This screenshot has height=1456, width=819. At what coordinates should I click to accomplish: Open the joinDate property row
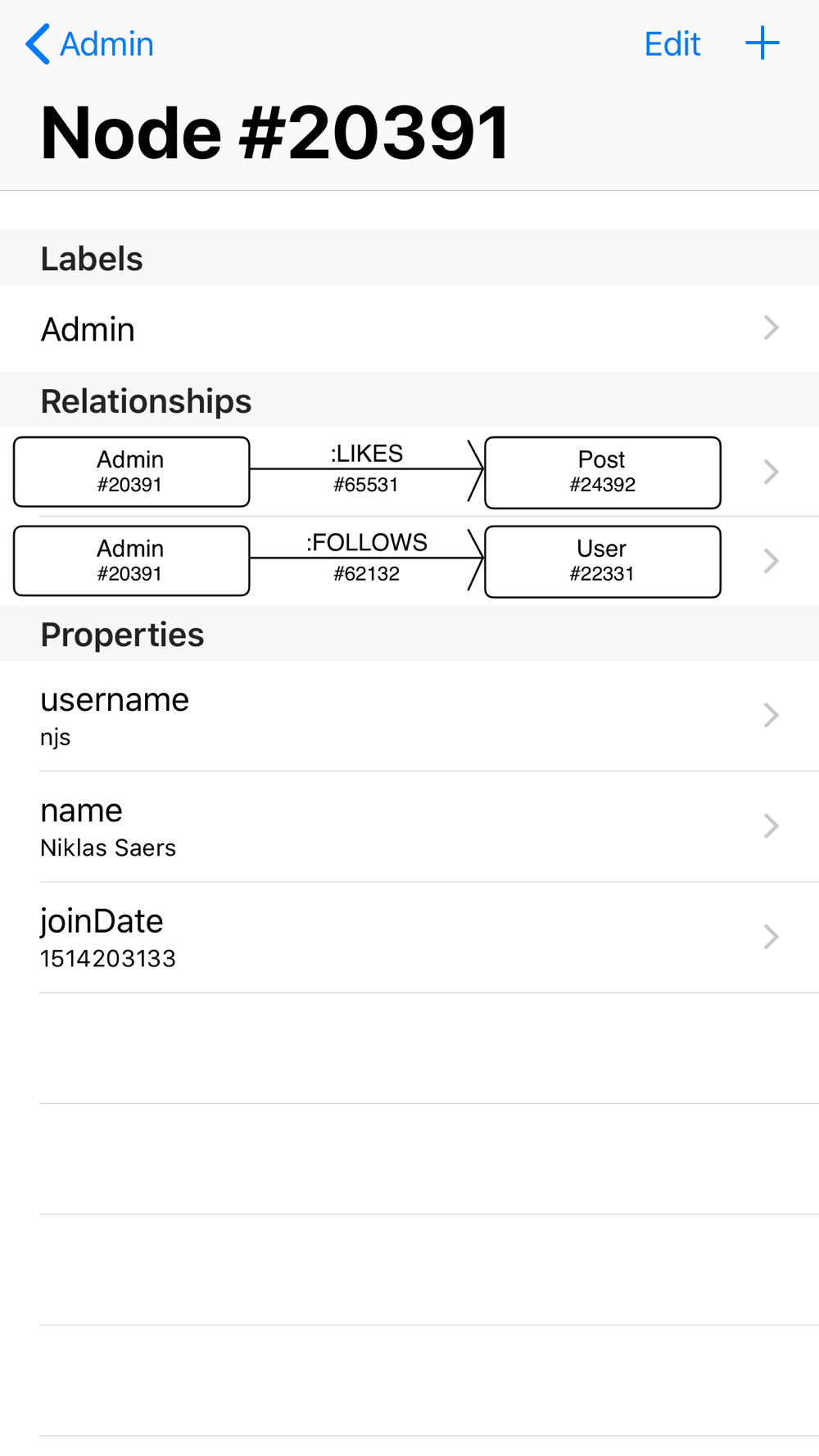(409, 938)
